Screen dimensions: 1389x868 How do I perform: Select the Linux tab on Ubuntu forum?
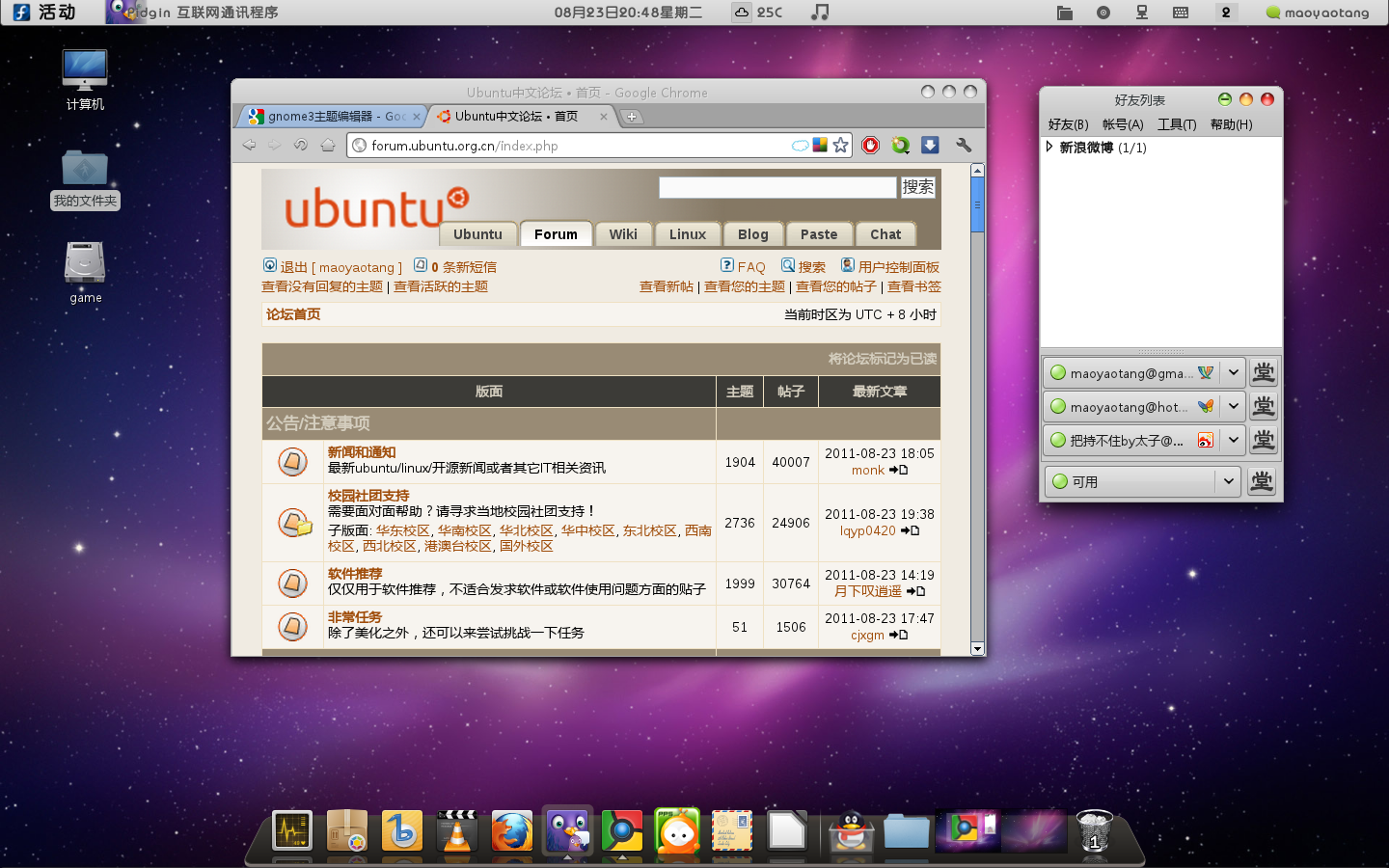[688, 234]
